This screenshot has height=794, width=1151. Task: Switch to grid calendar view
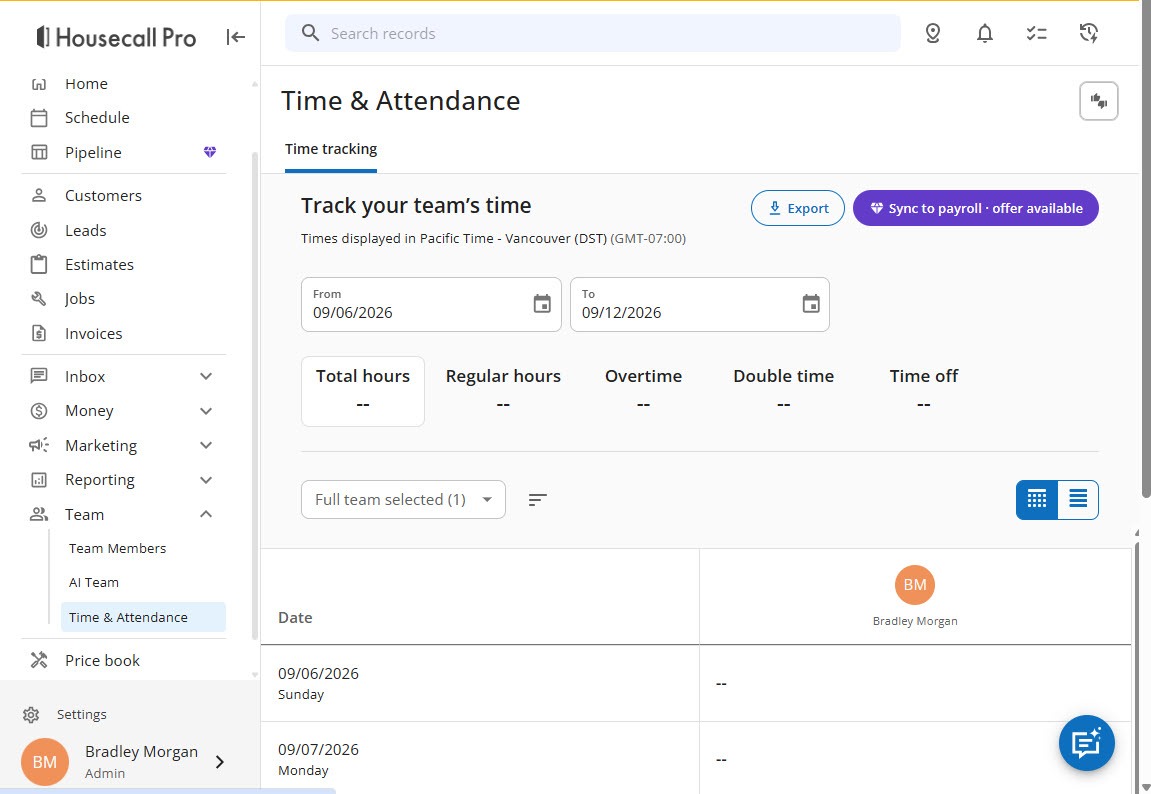(1036, 500)
